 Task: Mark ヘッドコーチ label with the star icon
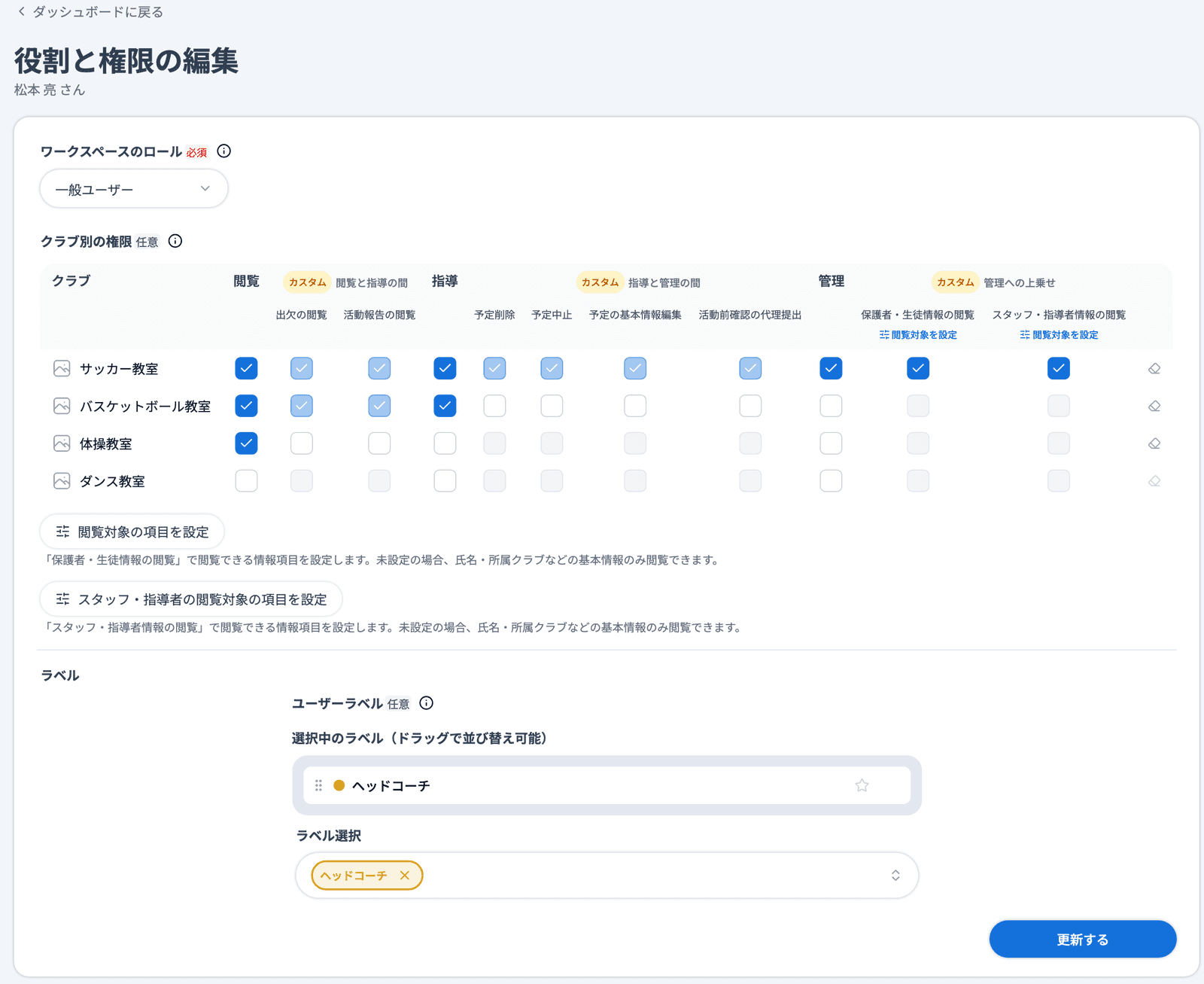click(862, 785)
